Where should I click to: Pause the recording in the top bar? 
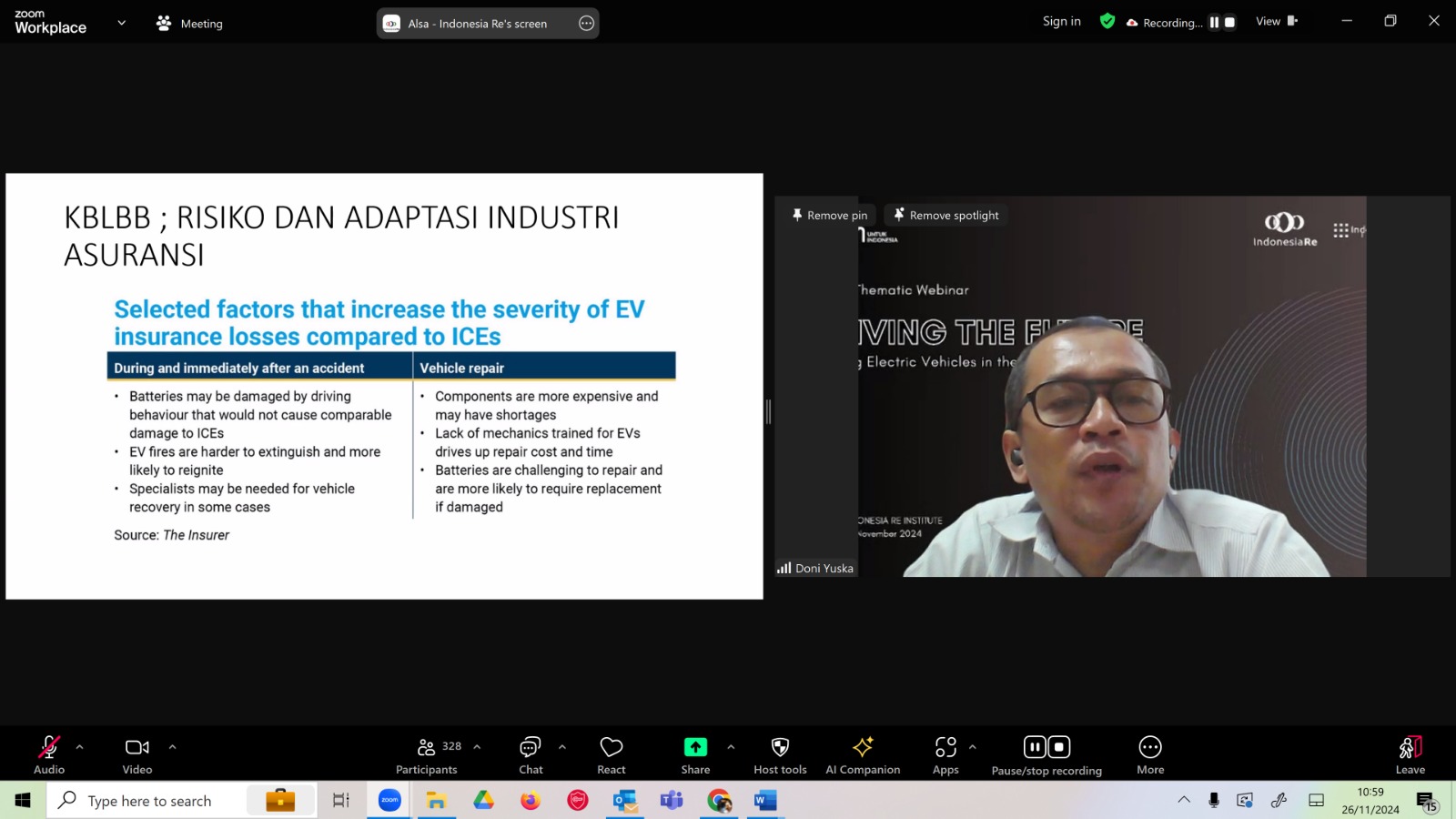[x=1214, y=23]
